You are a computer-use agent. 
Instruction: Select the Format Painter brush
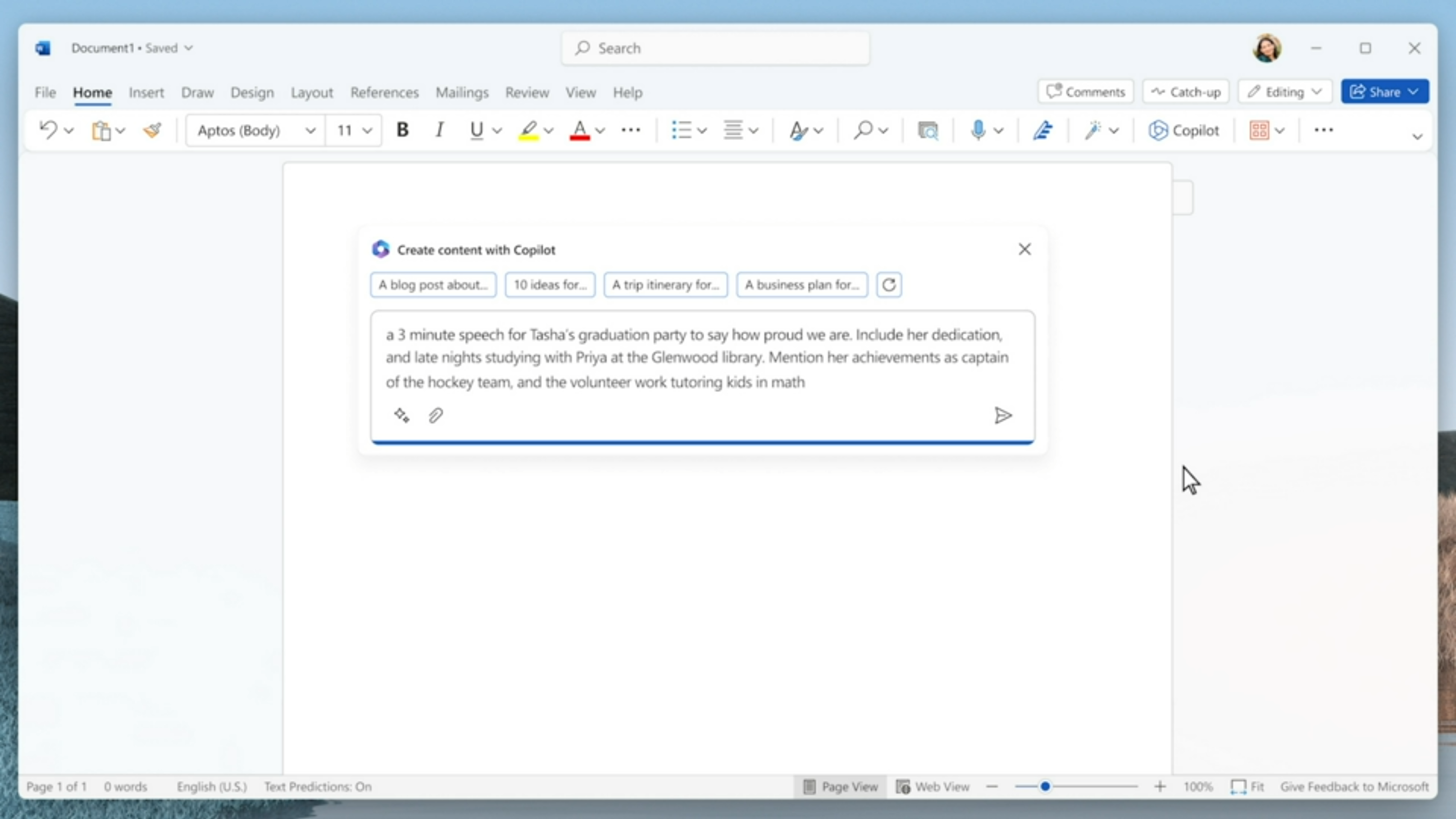click(x=152, y=130)
